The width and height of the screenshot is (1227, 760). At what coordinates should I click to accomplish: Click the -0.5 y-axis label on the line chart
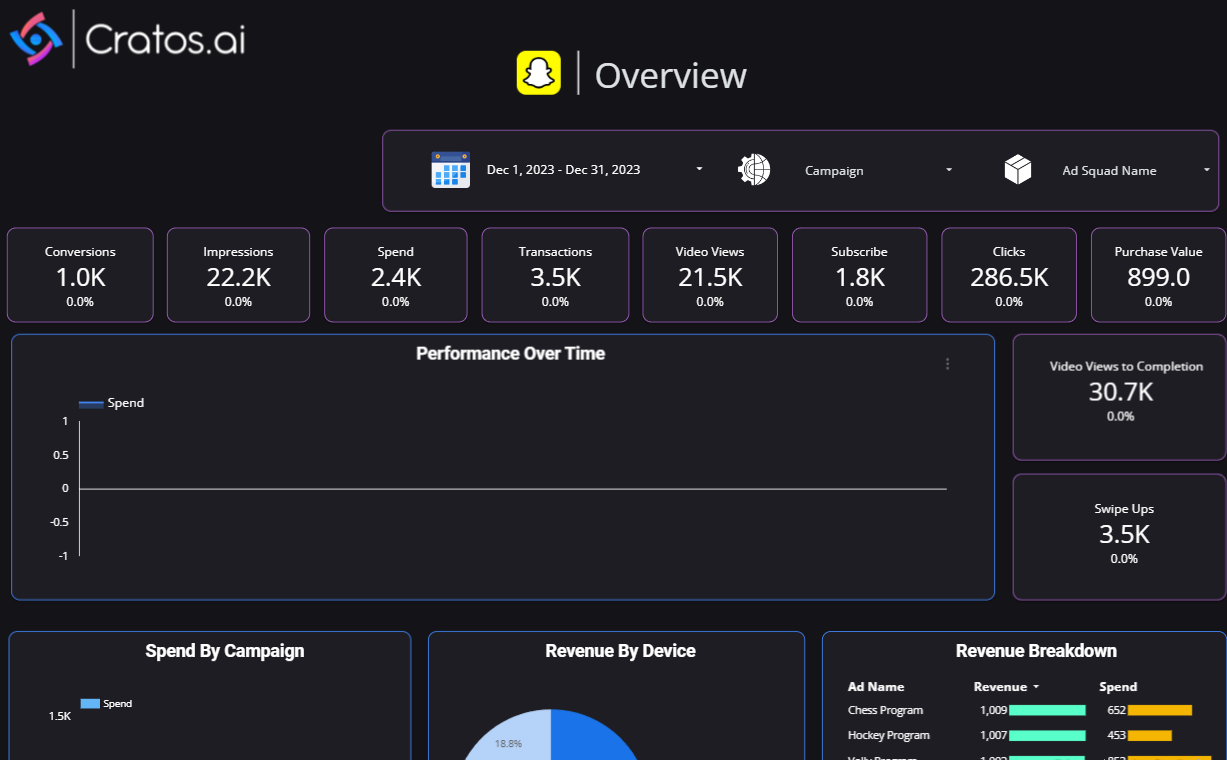point(60,522)
